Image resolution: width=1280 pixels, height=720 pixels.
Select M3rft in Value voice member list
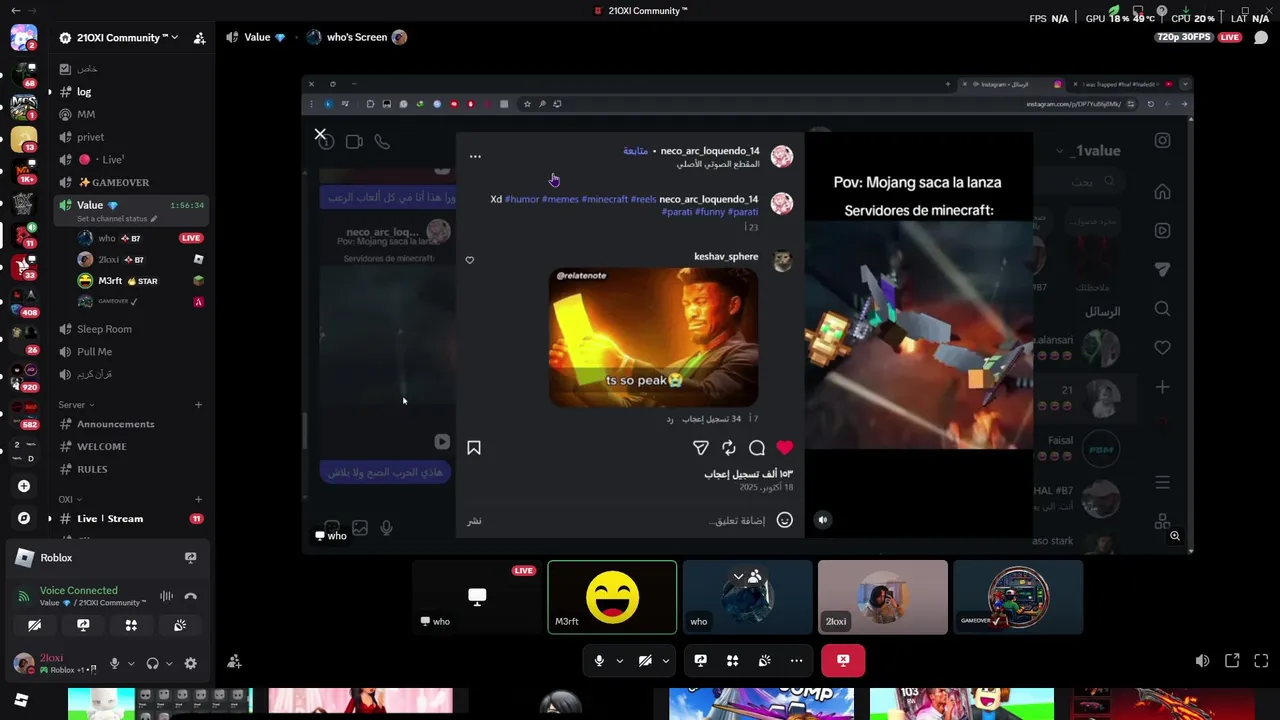tap(141, 281)
